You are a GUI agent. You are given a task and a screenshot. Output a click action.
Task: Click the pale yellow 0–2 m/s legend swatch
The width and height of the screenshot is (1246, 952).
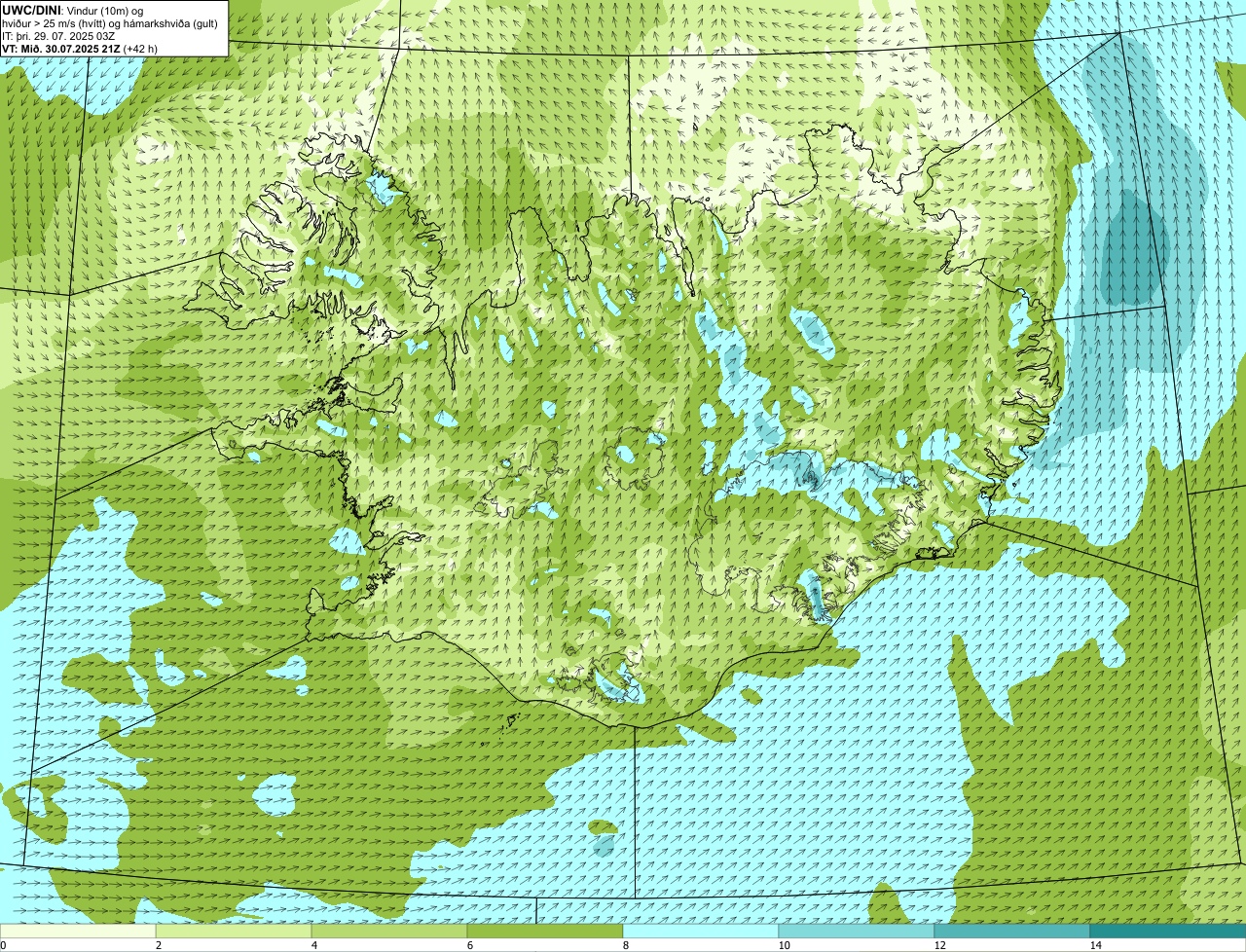78,931
